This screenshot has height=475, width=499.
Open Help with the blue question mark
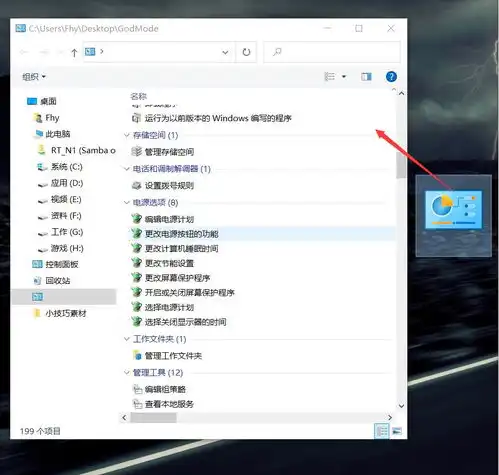tap(391, 77)
